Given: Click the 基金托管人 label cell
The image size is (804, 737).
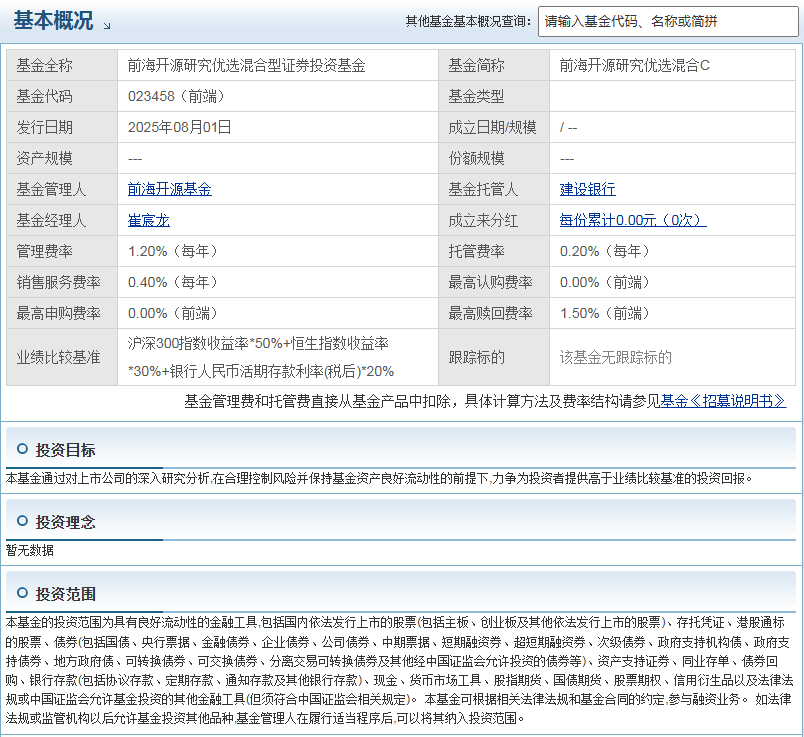Looking at the screenshot, I should tap(494, 189).
